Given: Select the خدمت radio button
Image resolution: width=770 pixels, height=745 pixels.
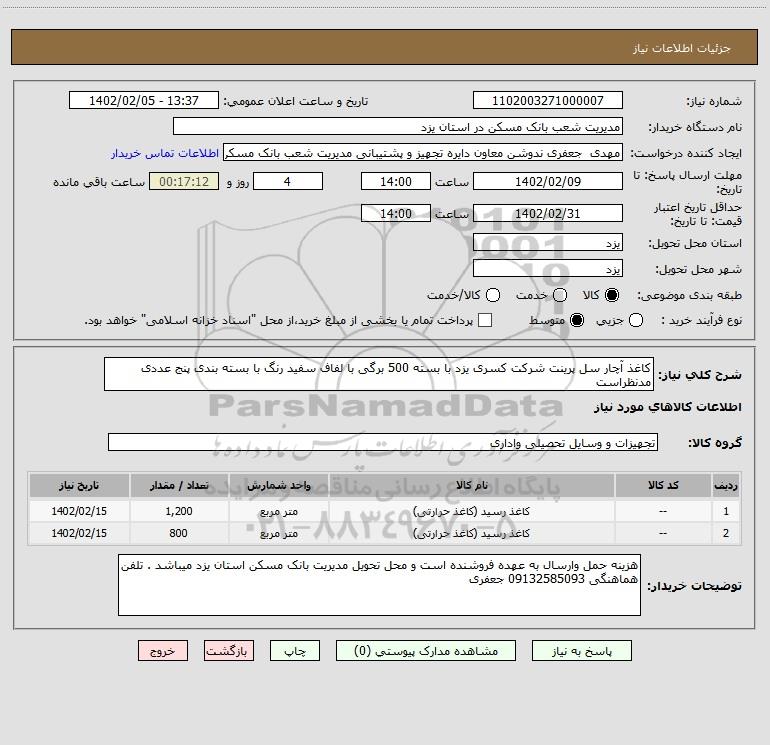Looking at the screenshot, I should pyautogui.click(x=560, y=295).
